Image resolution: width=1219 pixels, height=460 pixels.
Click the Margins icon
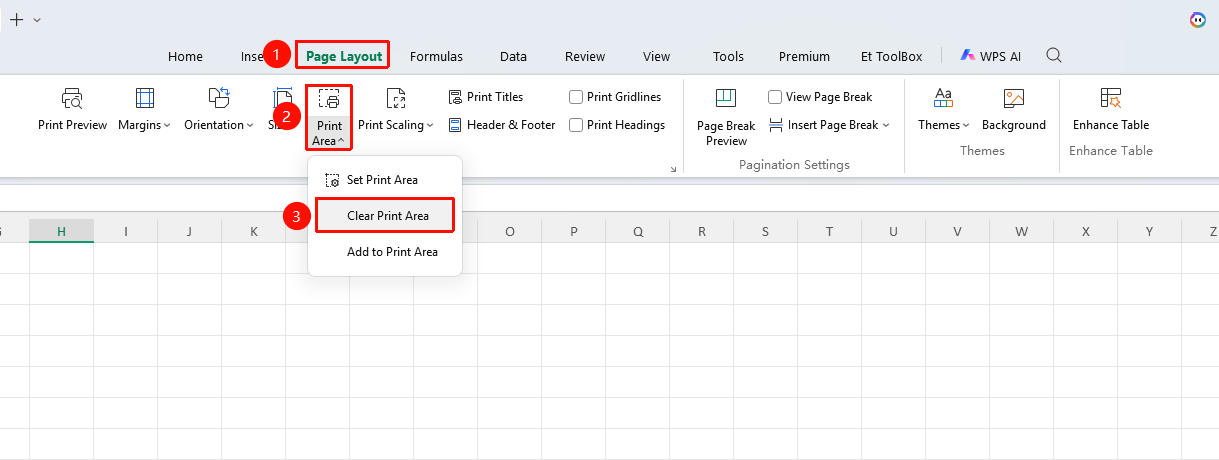pos(145,98)
